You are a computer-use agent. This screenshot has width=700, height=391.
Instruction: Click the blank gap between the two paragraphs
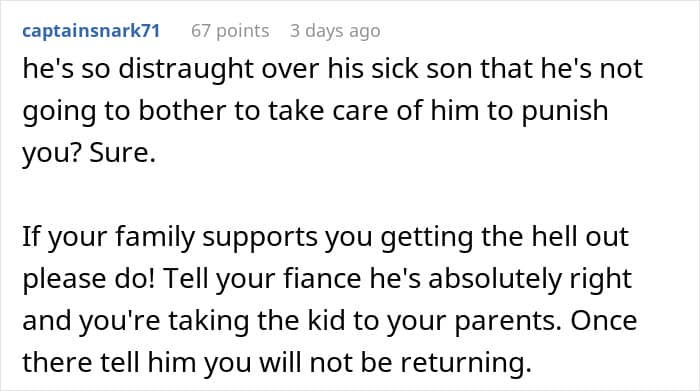pyautogui.click(x=350, y=195)
